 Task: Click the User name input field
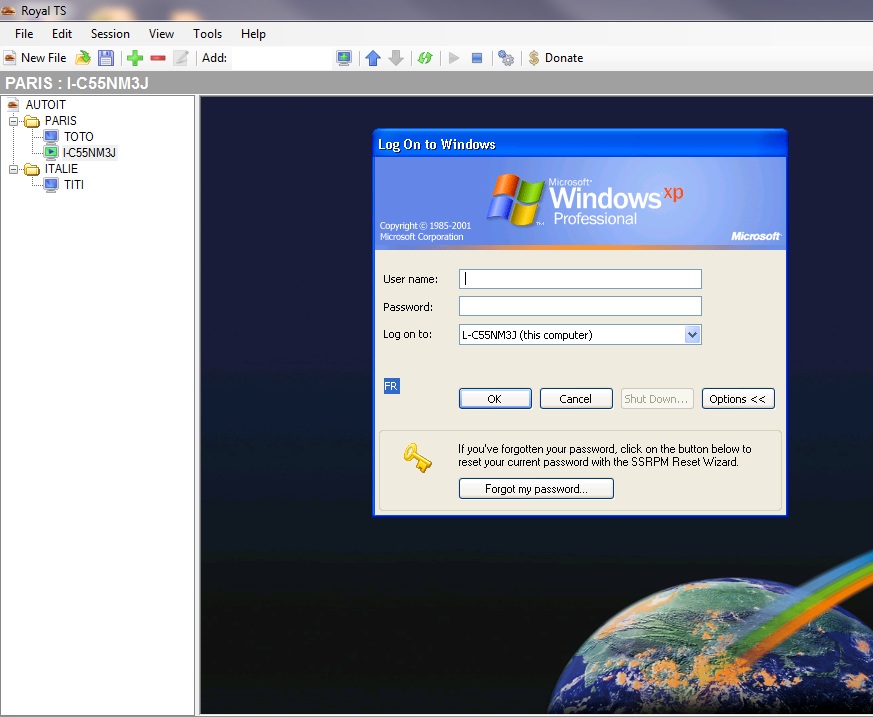pos(580,279)
